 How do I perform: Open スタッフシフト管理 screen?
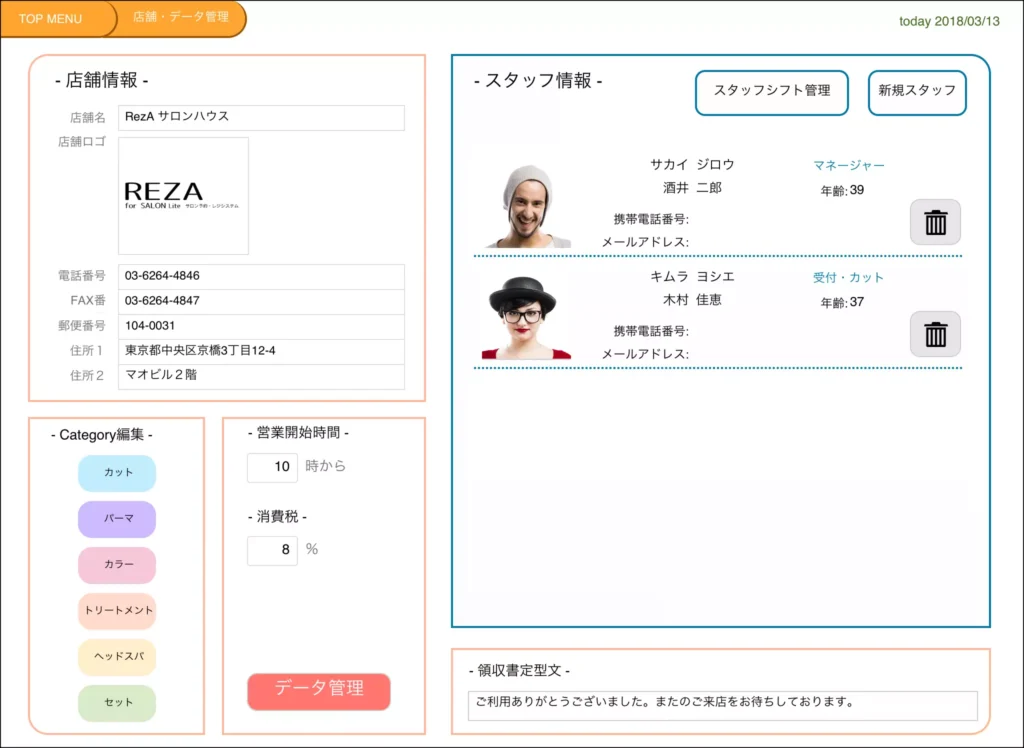[771, 92]
